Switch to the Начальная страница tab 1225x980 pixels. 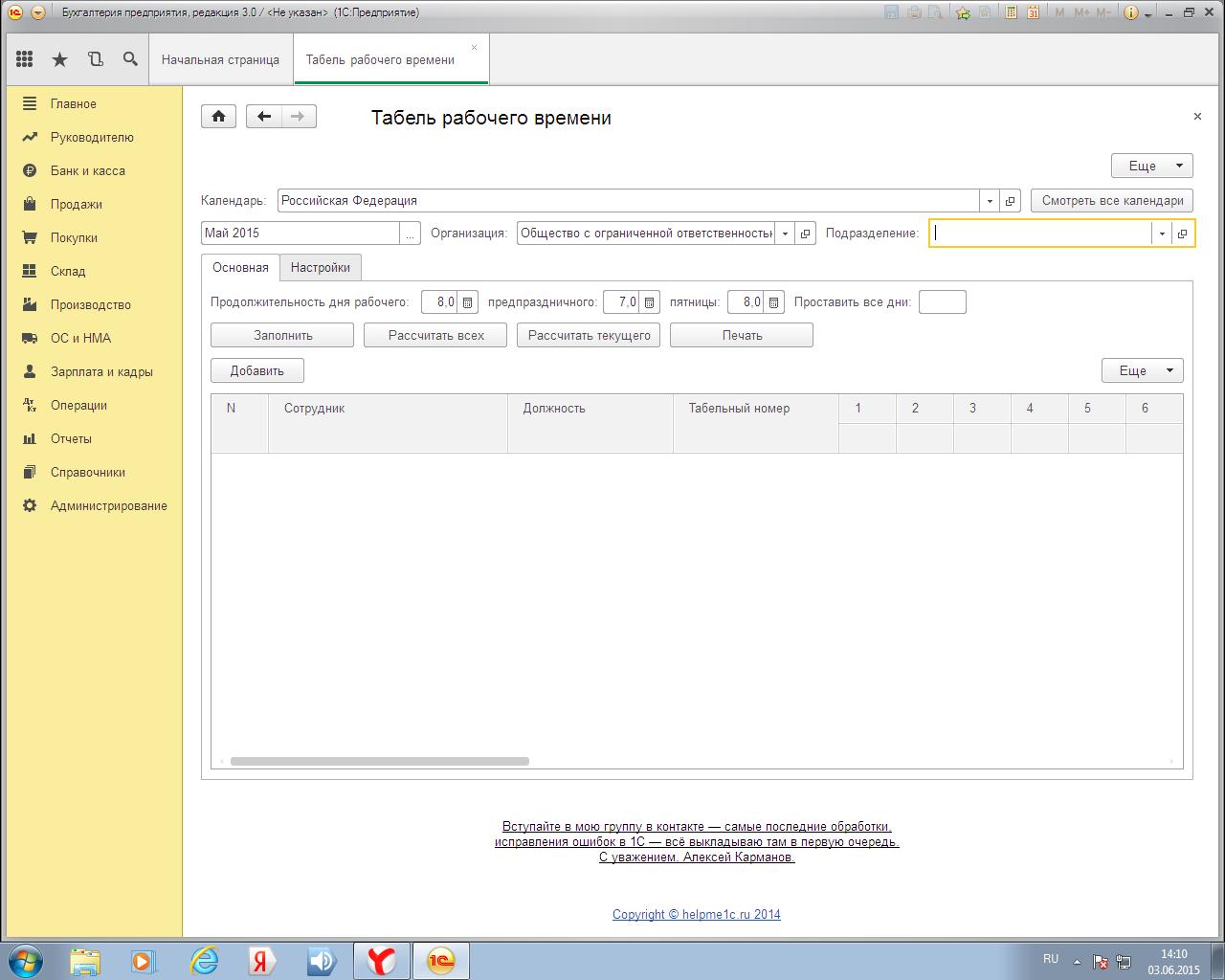pyautogui.click(x=220, y=59)
